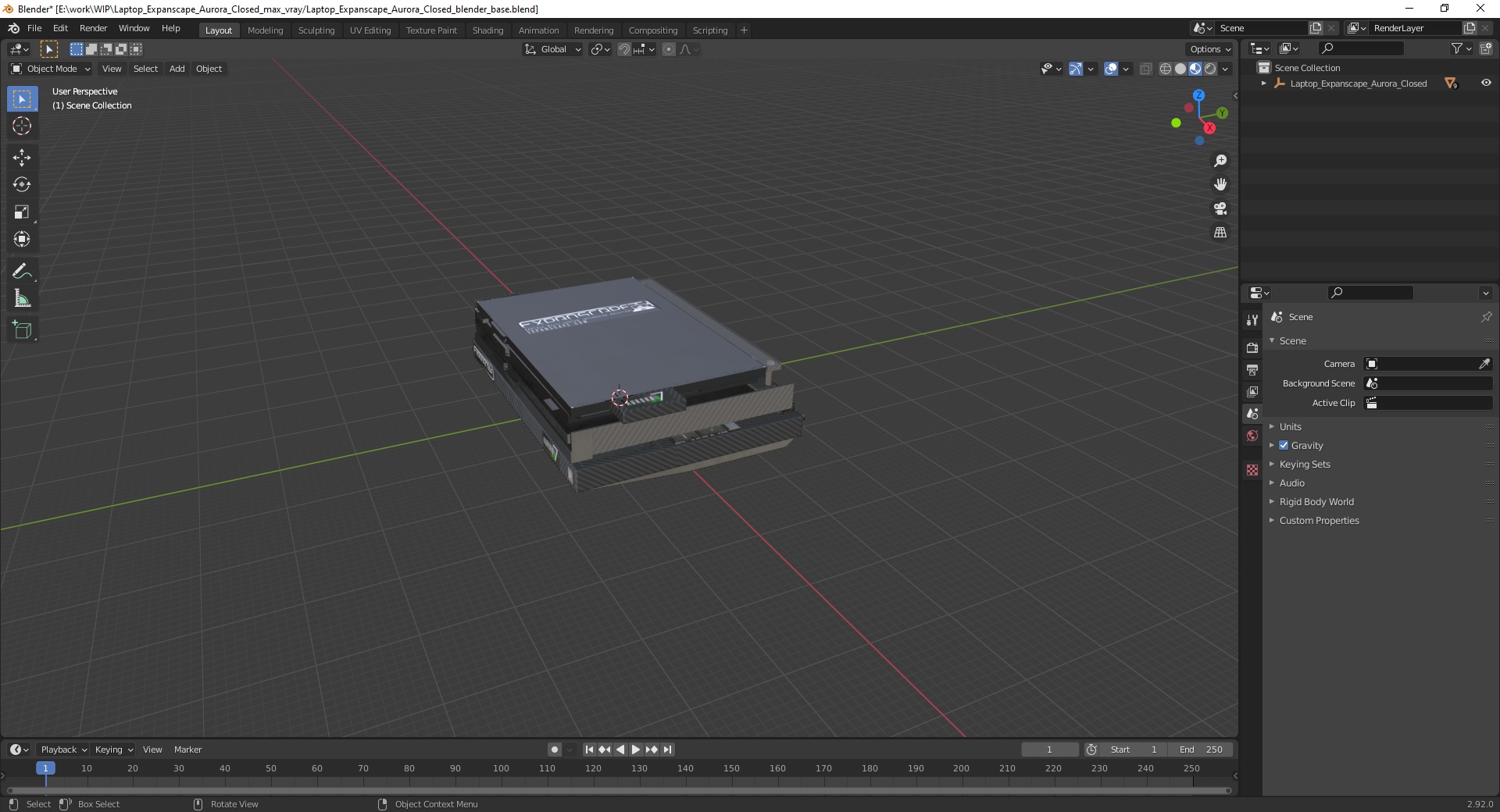Click the Background Scene field
The width and height of the screenshot is (1500, 812).
point(1427,383)
